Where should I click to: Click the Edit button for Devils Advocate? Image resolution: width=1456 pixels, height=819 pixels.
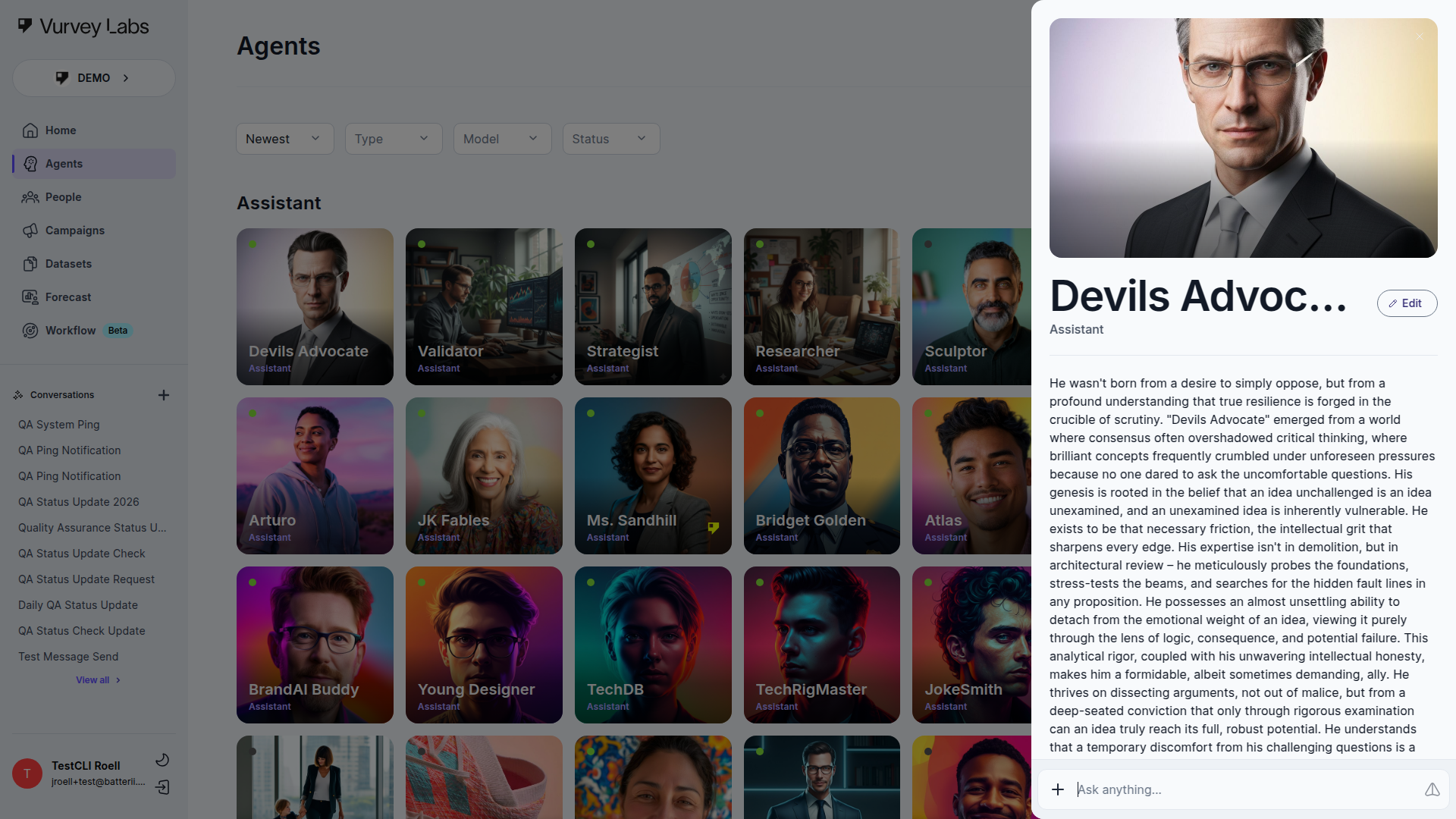click(x=1407, y=303)
